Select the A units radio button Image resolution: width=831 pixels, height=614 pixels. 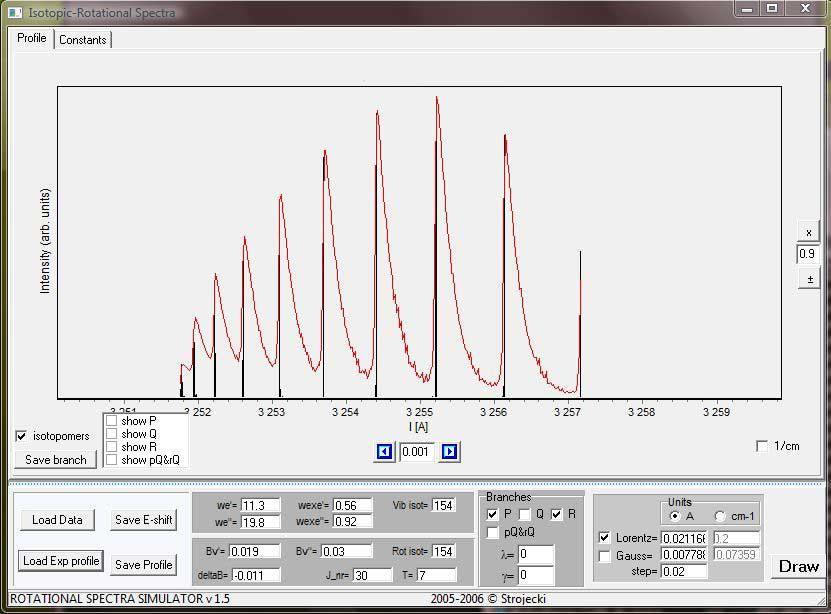pos(675,515)
